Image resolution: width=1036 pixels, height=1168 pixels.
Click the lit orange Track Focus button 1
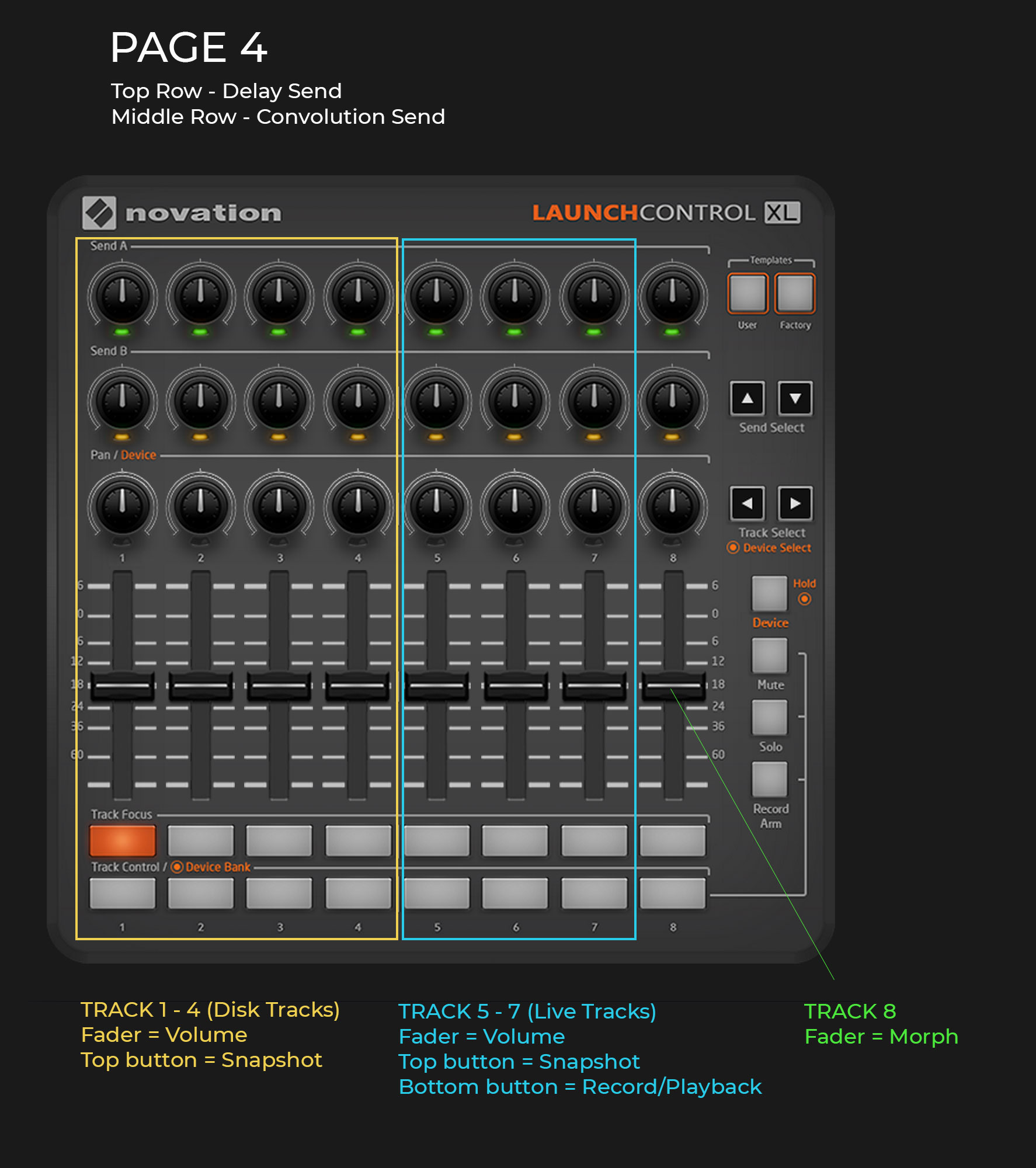pos(122,840)
